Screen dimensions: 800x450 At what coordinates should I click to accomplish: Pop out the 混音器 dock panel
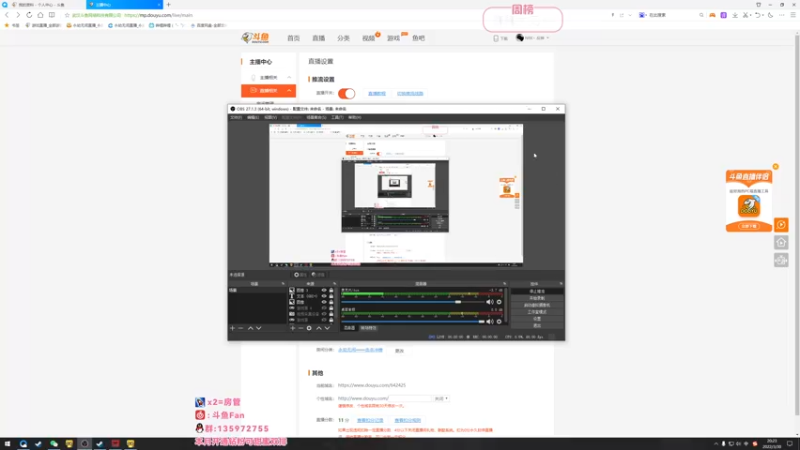tap(505, 284)
